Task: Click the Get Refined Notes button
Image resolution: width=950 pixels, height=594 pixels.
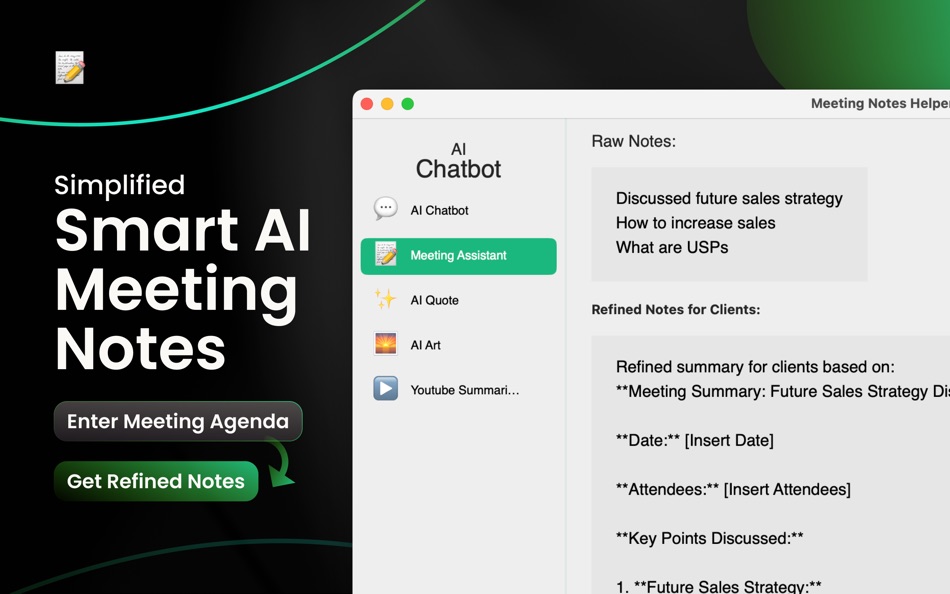Action: (156, 481)
